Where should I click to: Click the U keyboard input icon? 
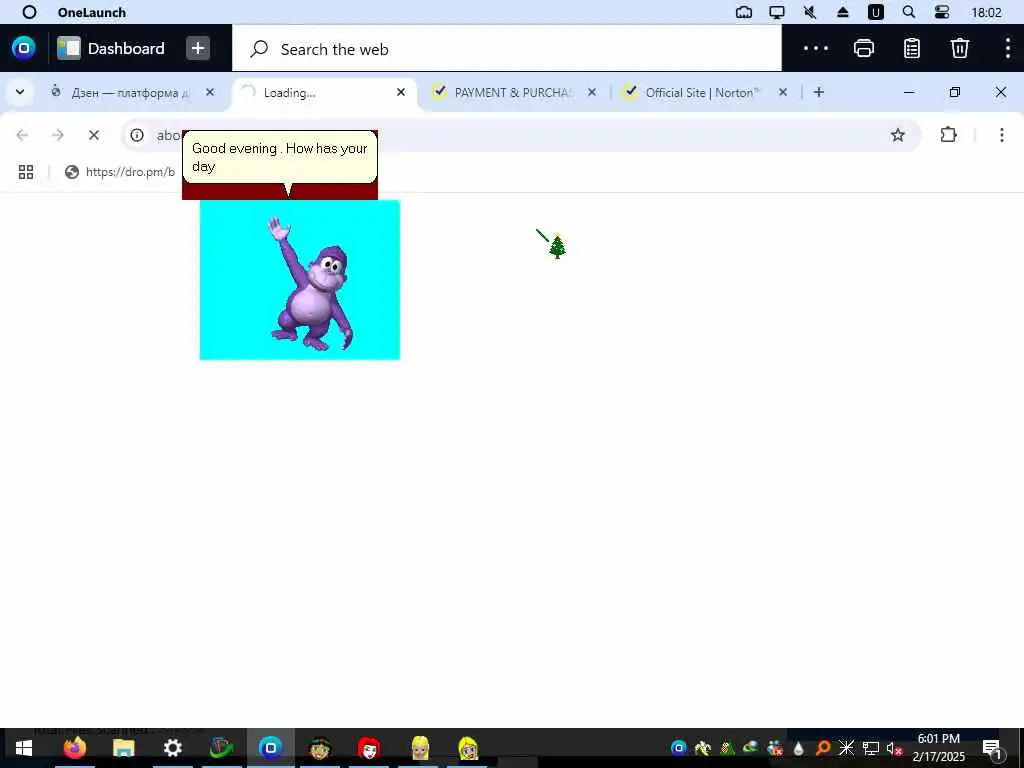(876, 12)
